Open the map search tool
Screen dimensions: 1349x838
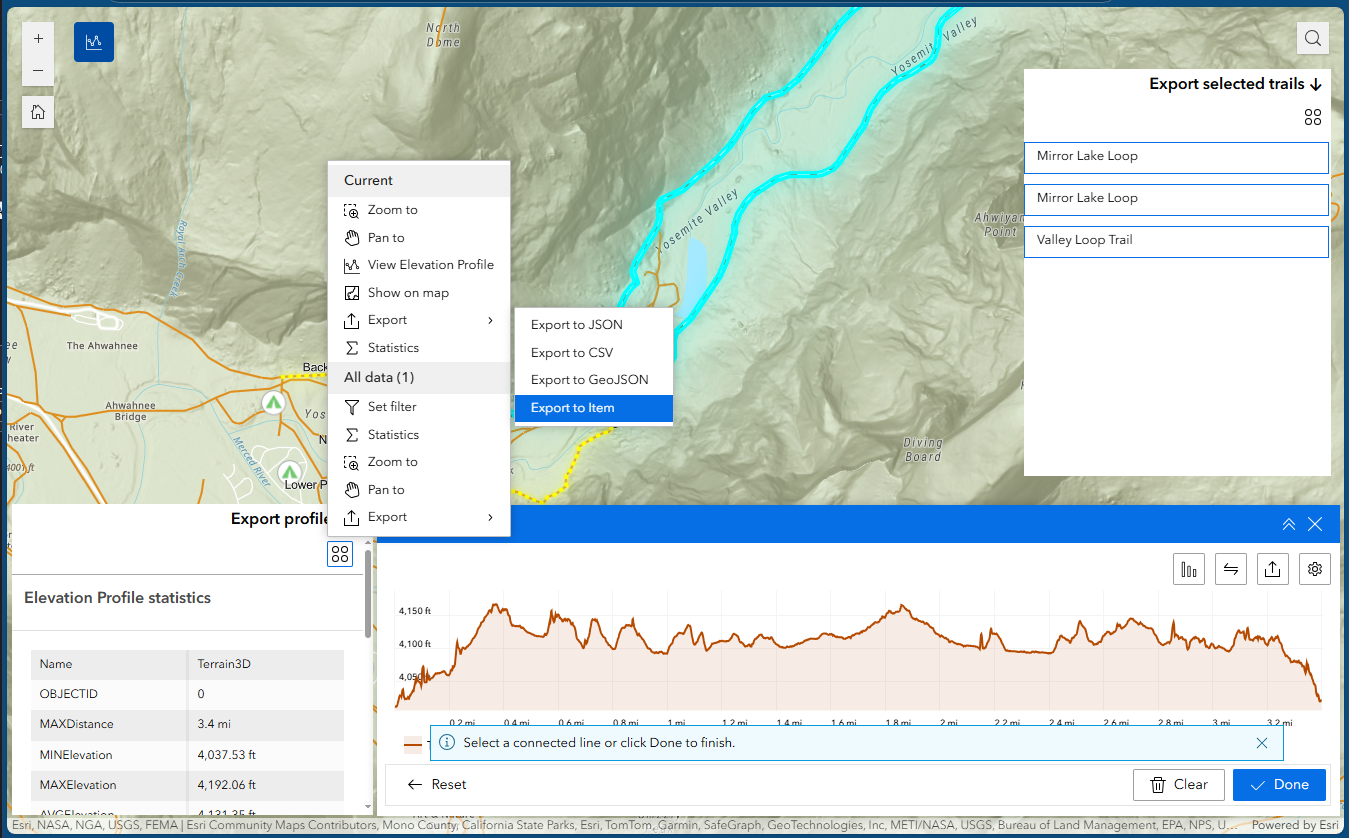(1312, 38)
